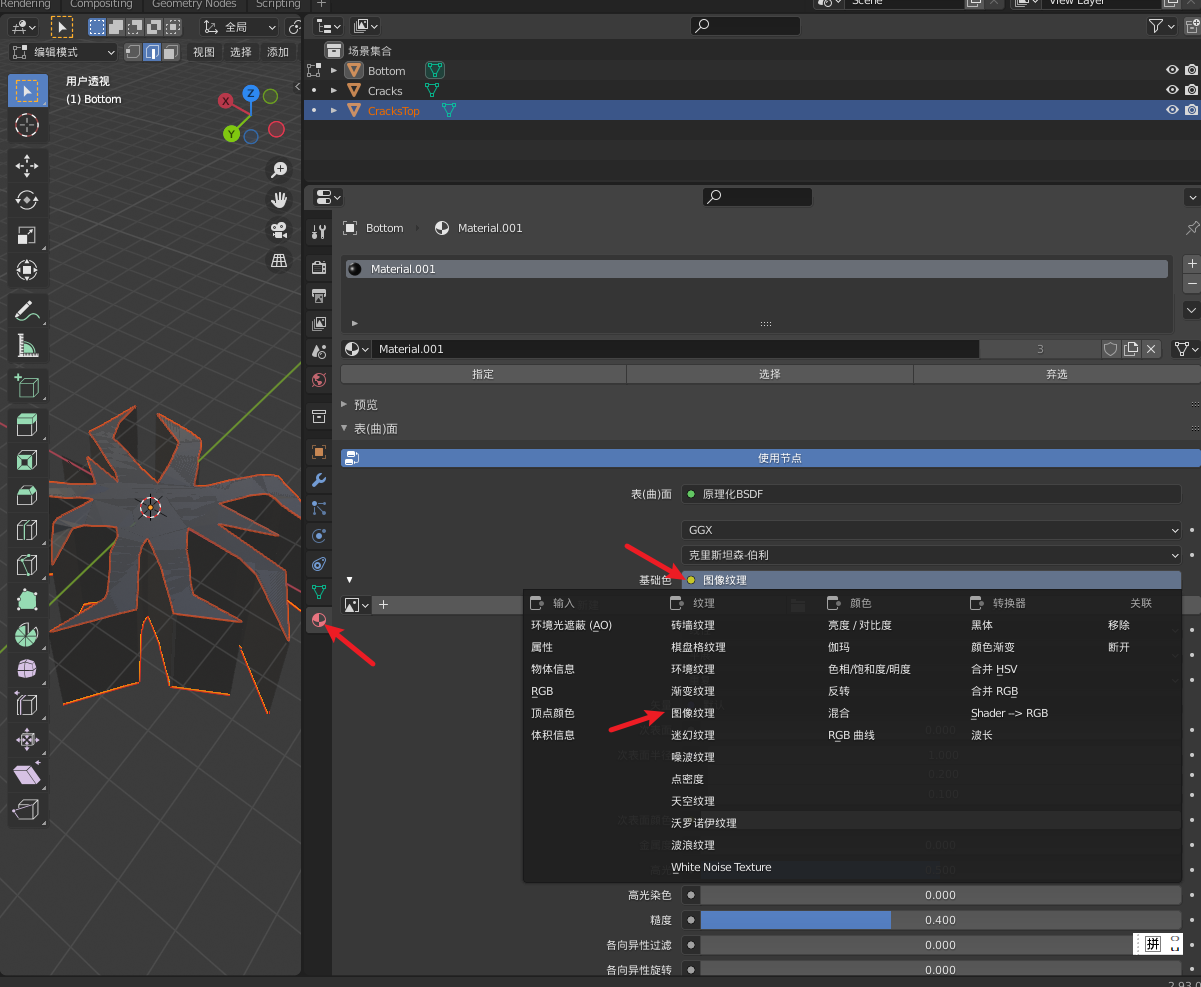Select the Select Box tool
This screenshot has height=987, width=1201.
(x=27, y=90)
